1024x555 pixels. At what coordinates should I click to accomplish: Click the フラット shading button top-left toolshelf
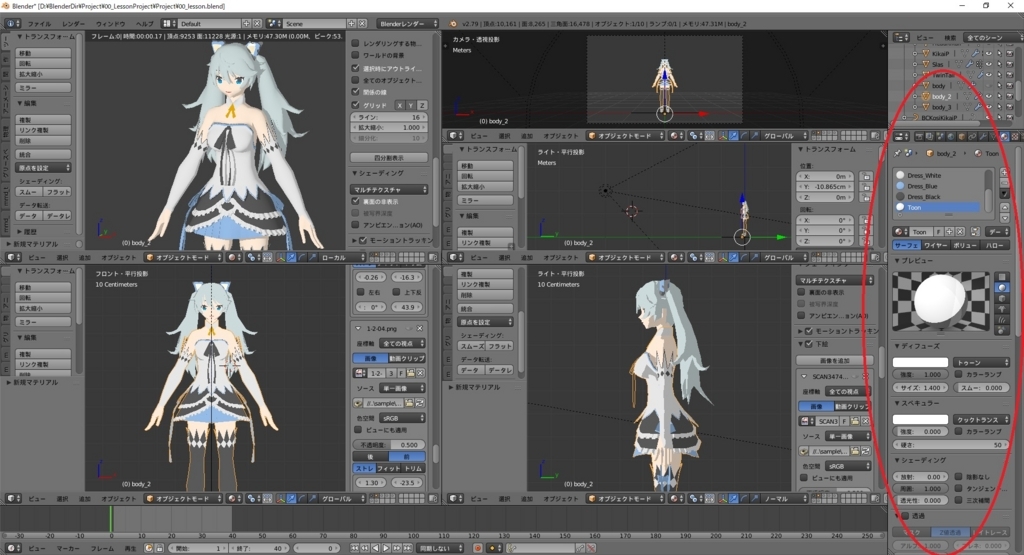click(x=58, y=192)
